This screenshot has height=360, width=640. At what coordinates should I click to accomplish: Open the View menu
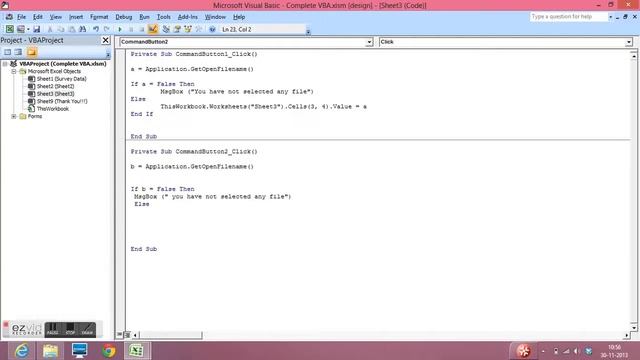pos(56,17)
